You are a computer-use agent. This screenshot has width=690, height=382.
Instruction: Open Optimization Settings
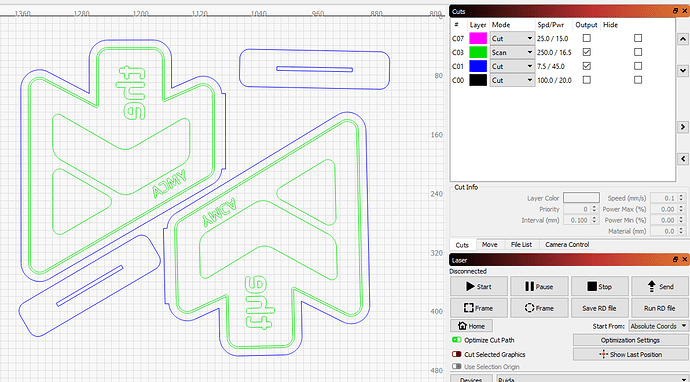[630, 340]
